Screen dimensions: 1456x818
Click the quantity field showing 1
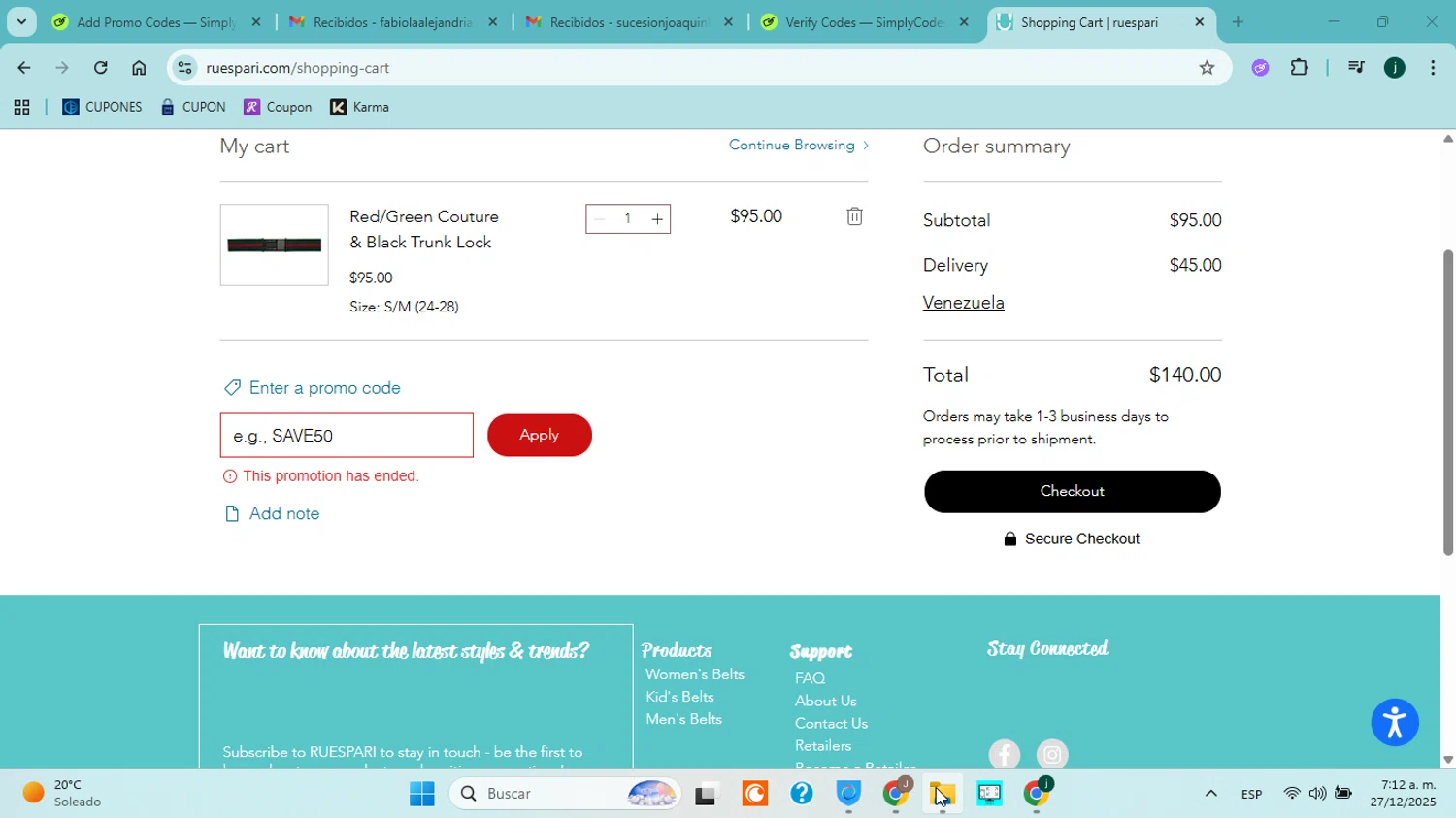pyautogui.click(x=628, y=219)
